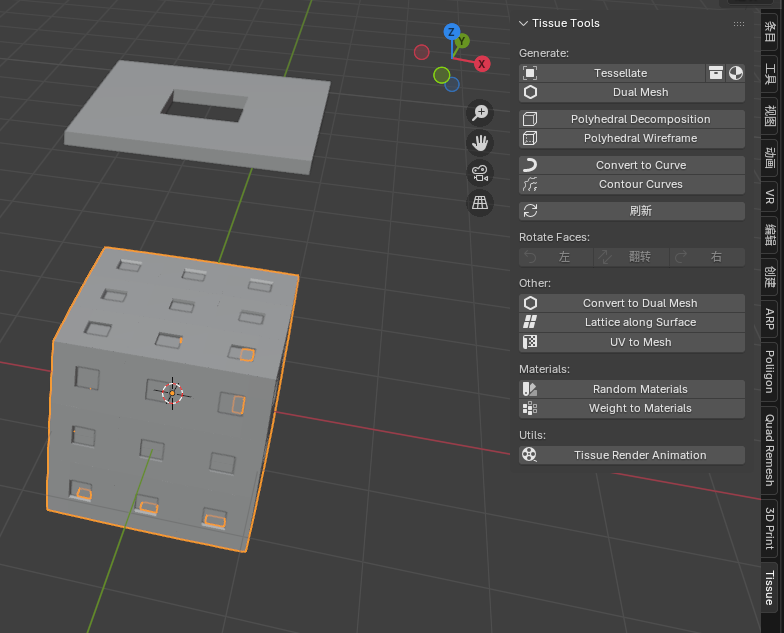Open the Quad Remesh sidebar tab
Image resolution: width=784 pixels, height=633 pixels.
pyautogui.click(x=770, y=450)
